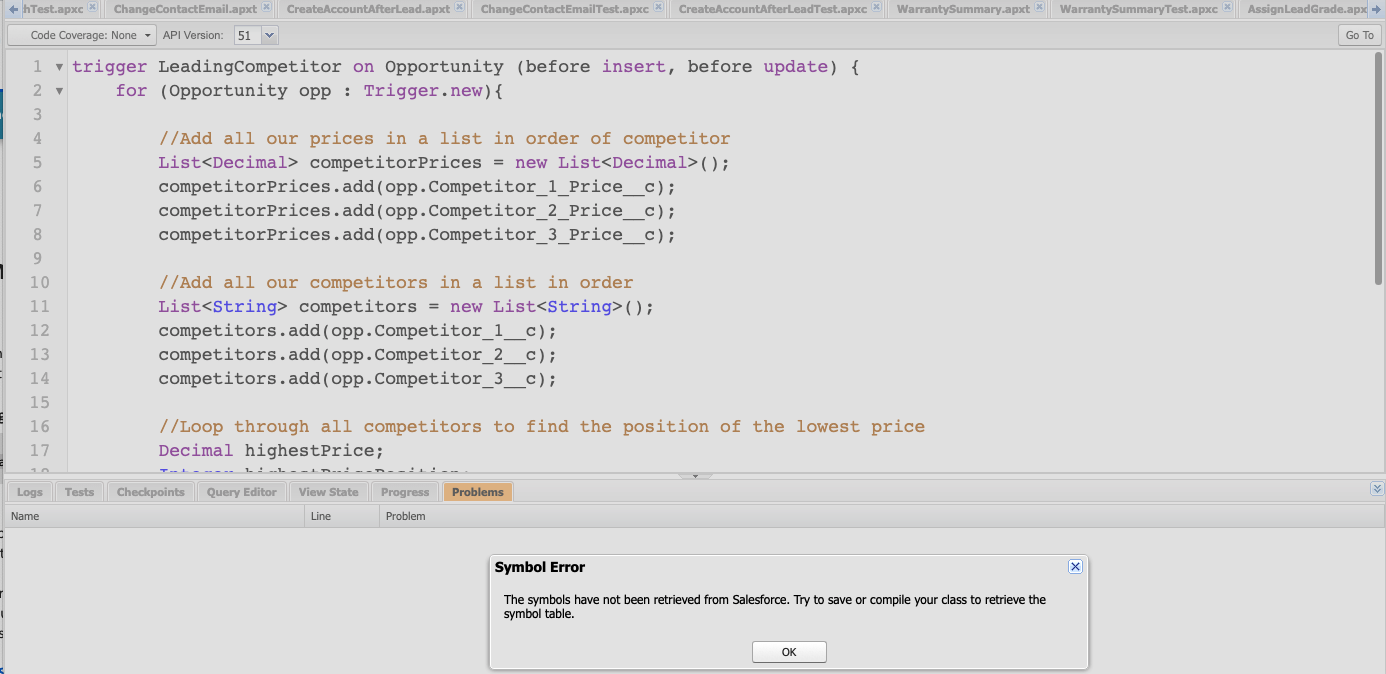The width and height of the screenshot is (1386, 674).
Task: Click the "symbols have not been retrieved" message
Action: [775, 607]
